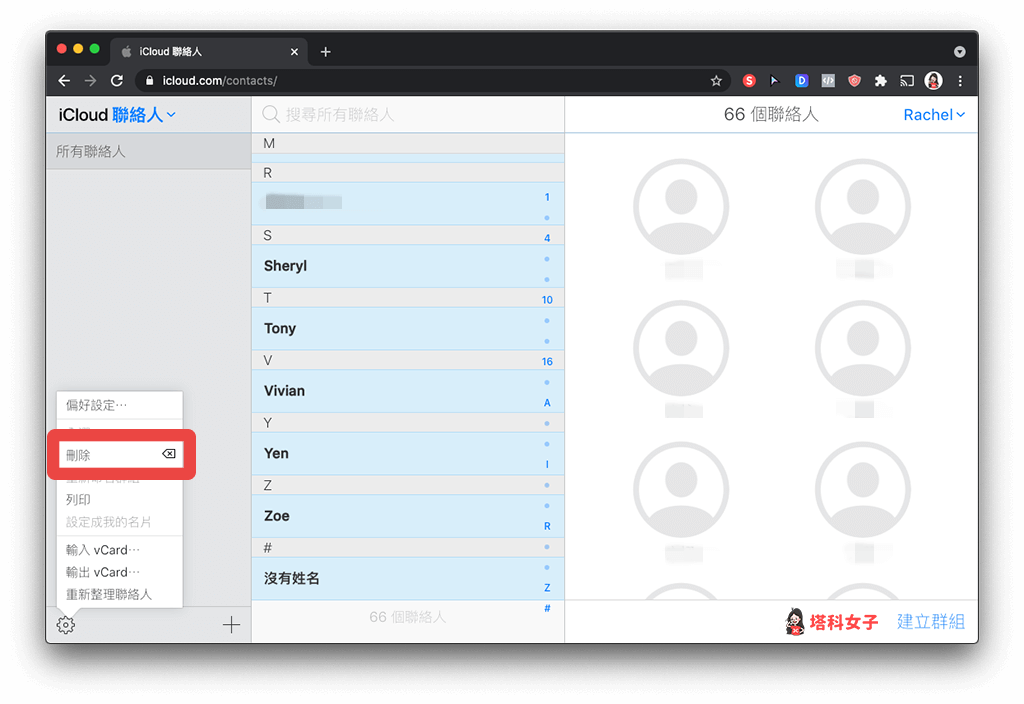Viewport: 1024px width, 704px height.
Task: Open the red shield extension icon
Action: 854,81
